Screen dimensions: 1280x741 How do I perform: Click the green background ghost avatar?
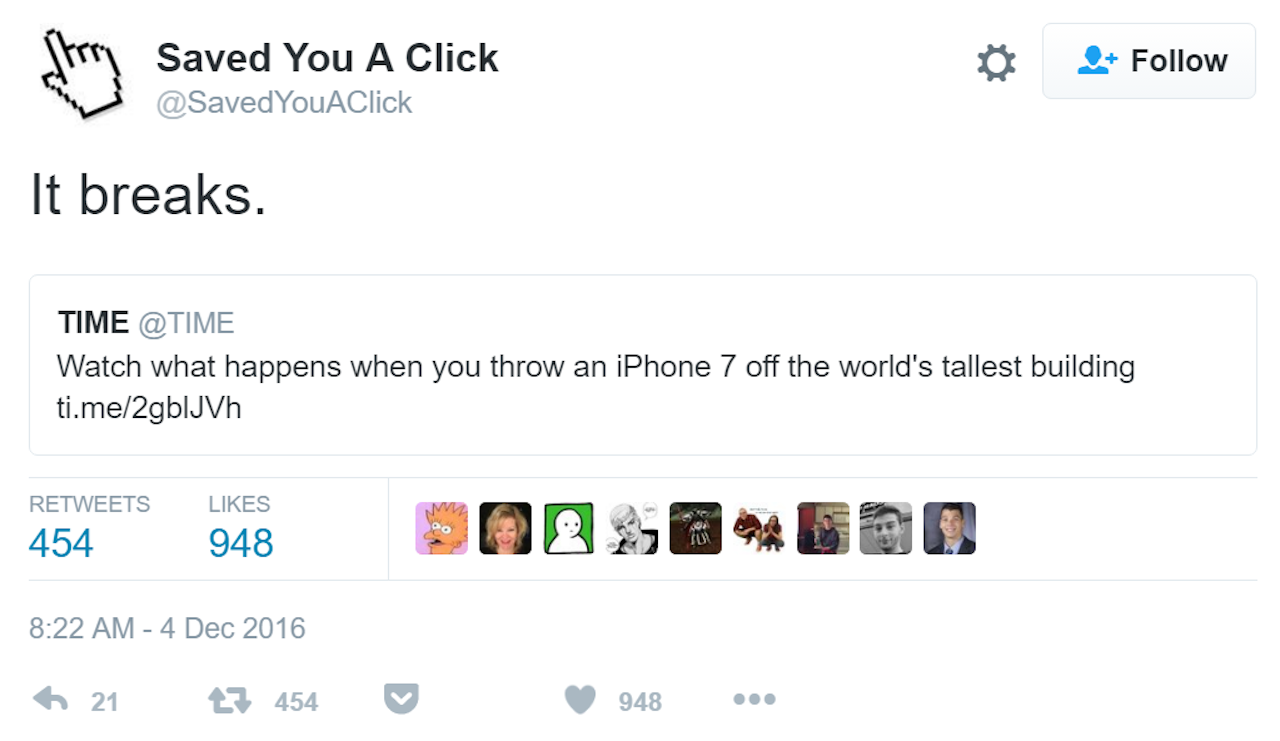coord(569,528)
